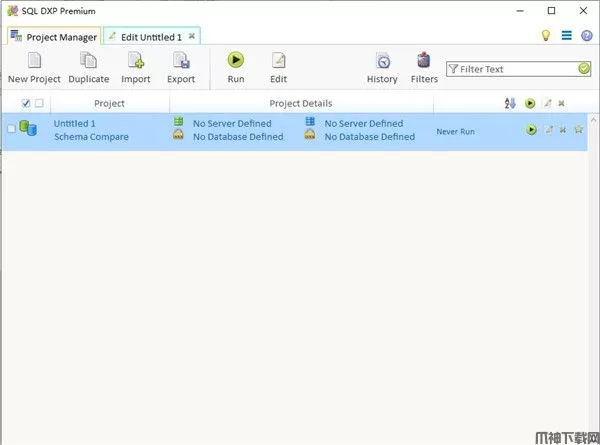Minimize the SQL DXP Premium window

[x=520, y=11]
